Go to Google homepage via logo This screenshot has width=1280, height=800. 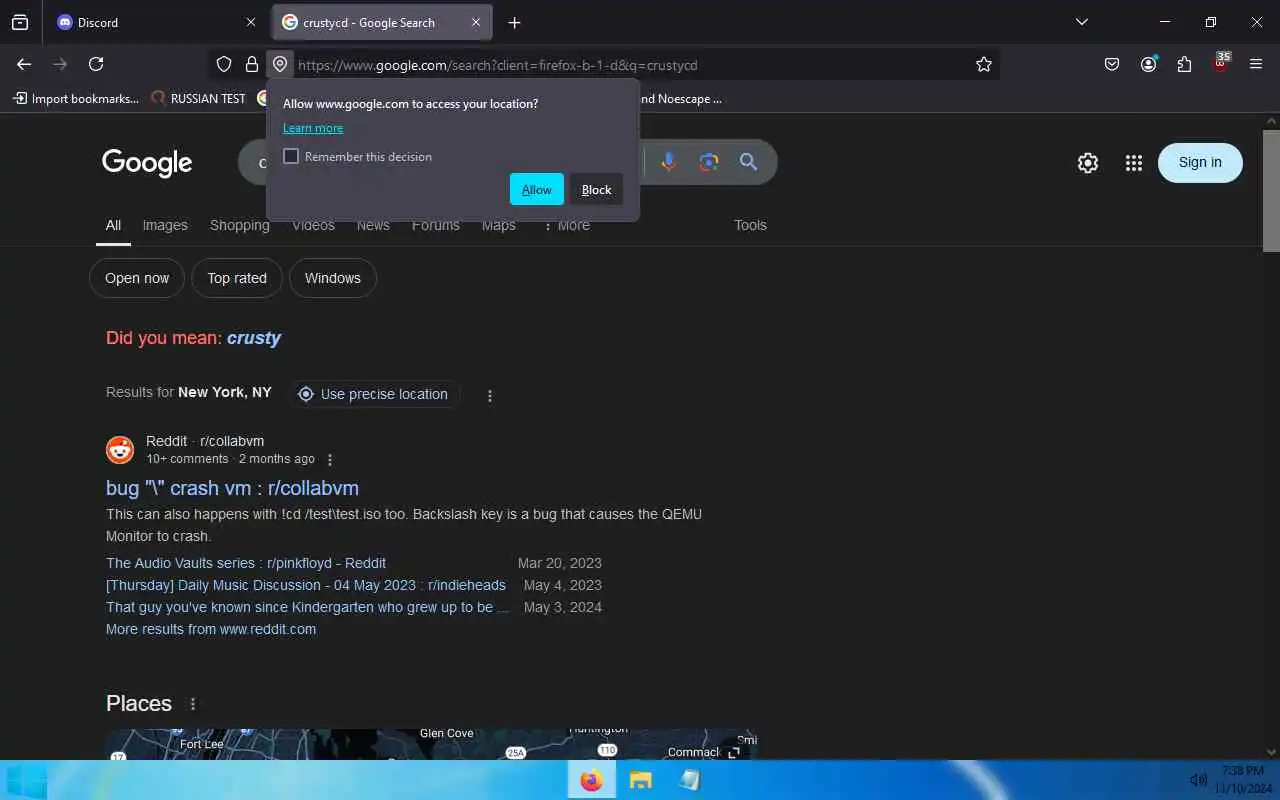point(147,163)
